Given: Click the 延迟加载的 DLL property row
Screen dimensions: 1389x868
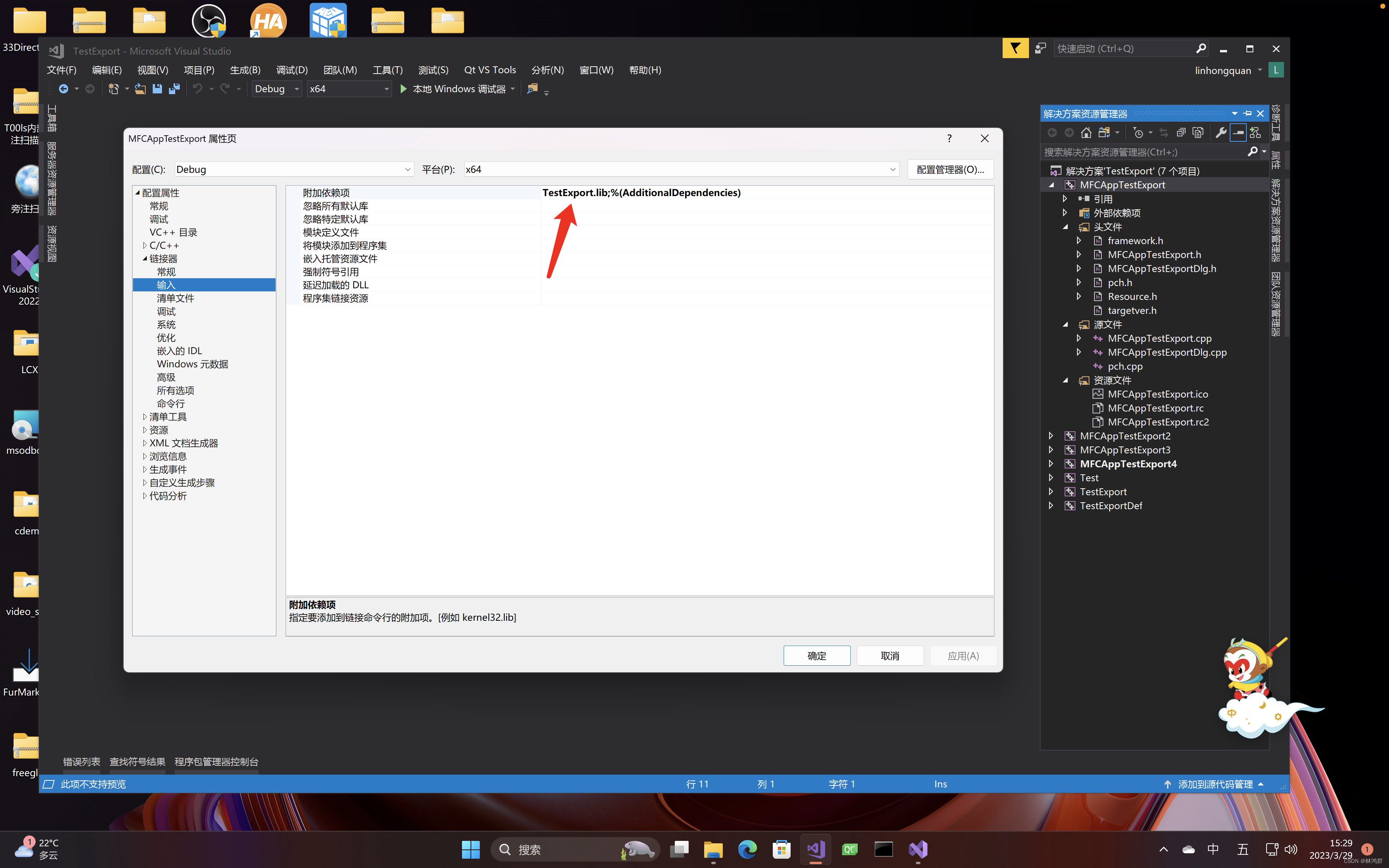Looking at the screenshot, I should coord(640,285).
